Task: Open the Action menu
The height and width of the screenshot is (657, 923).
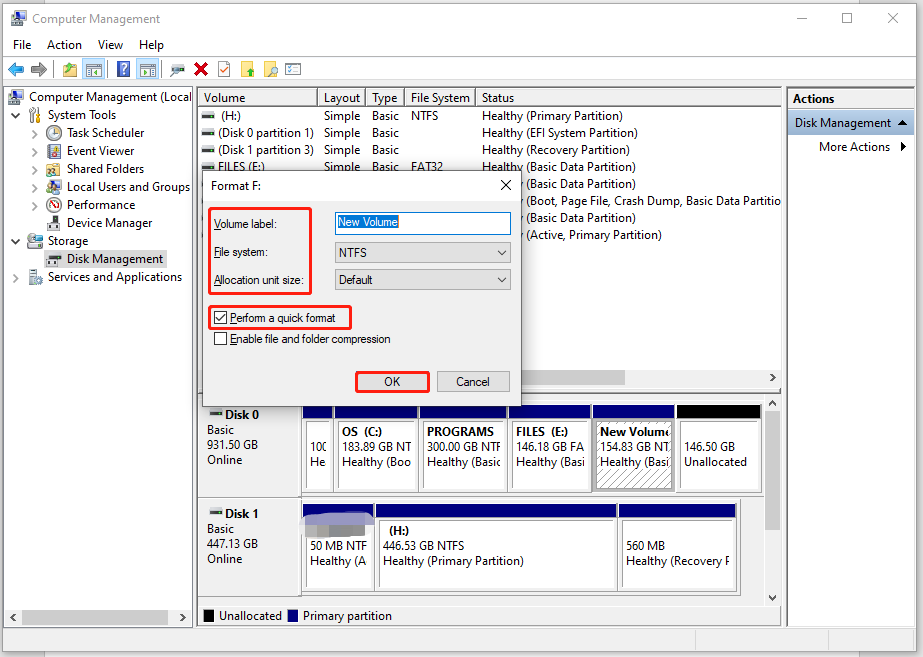Action: coord(64,45)
